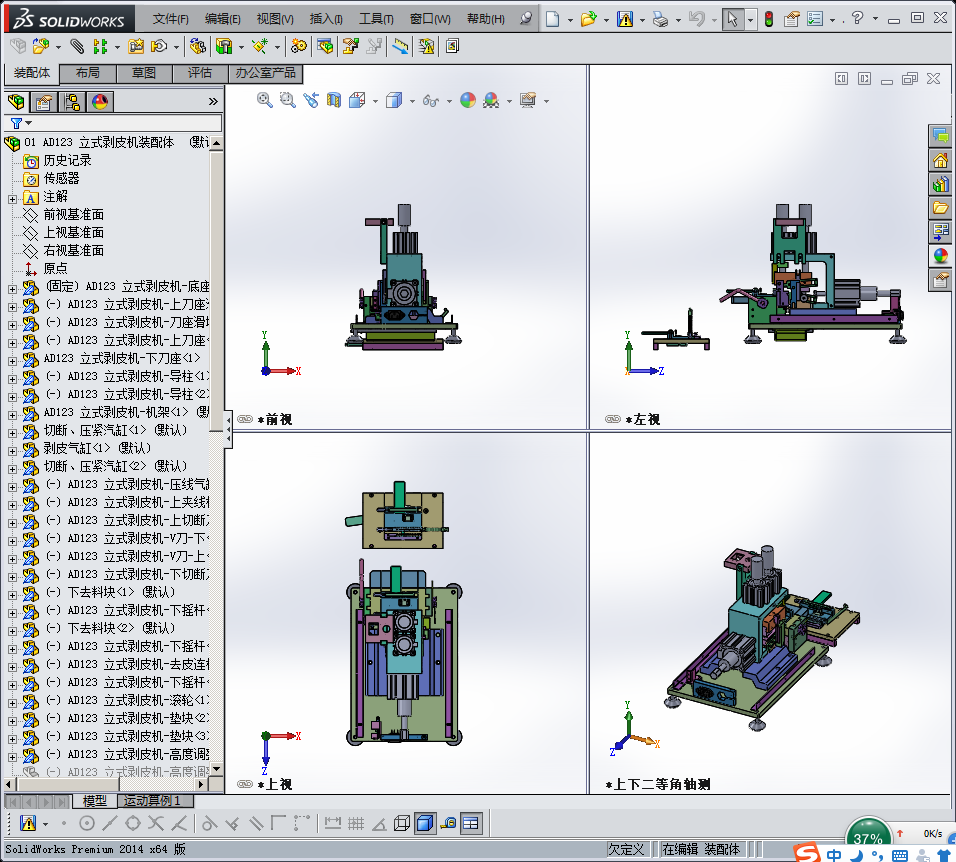Click the Zoom to Area icon

point(288,100)
